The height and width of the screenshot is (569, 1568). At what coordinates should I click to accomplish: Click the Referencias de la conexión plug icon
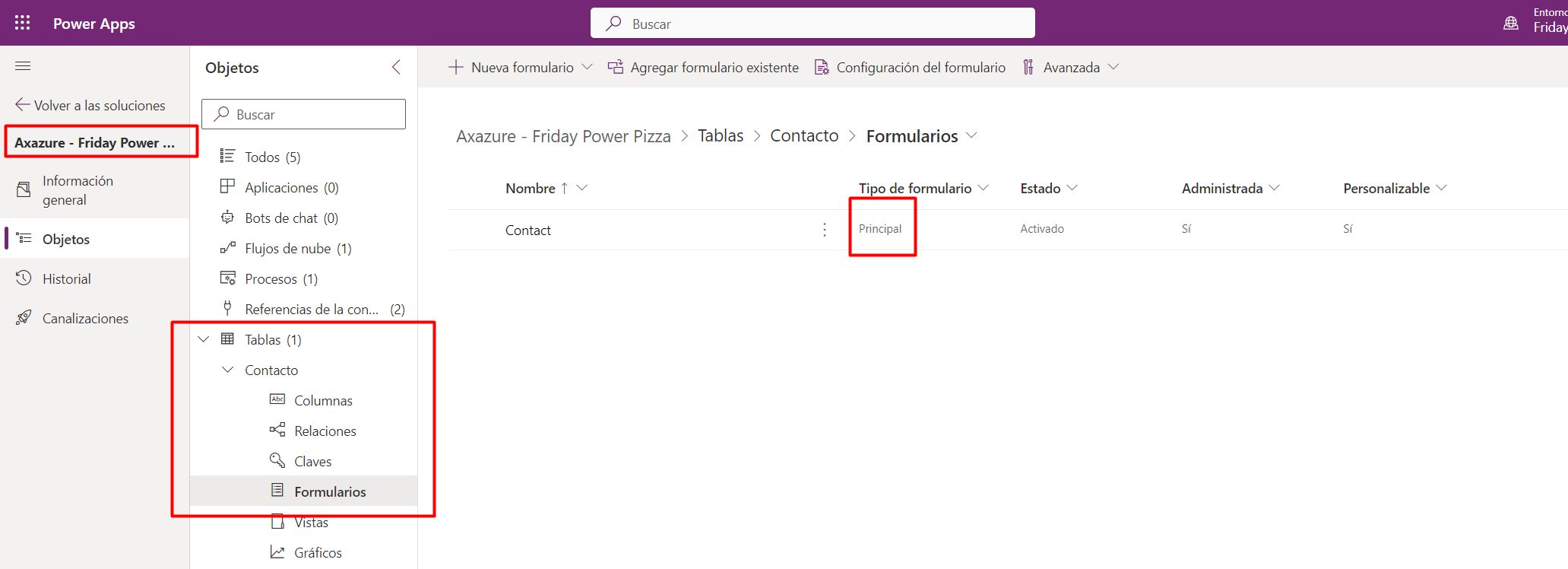(227, 308)
